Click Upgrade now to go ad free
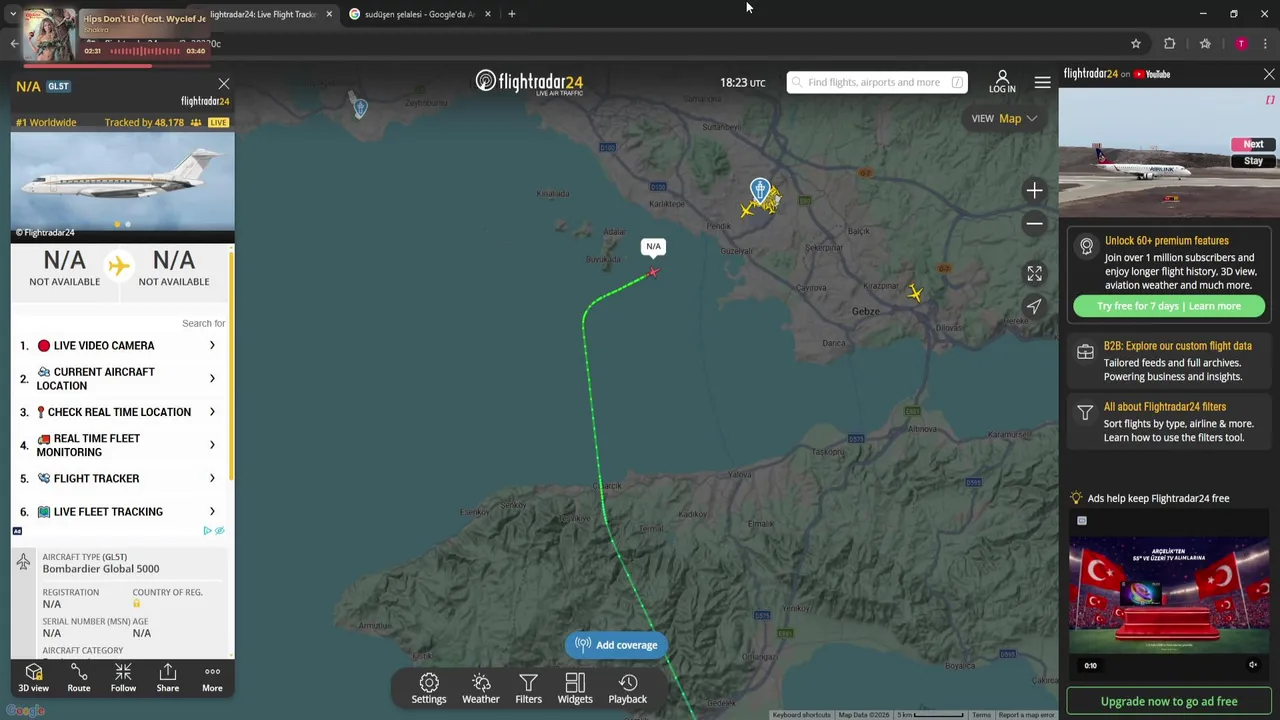This screenshot has height=720, width=1280. [1169, 701]
